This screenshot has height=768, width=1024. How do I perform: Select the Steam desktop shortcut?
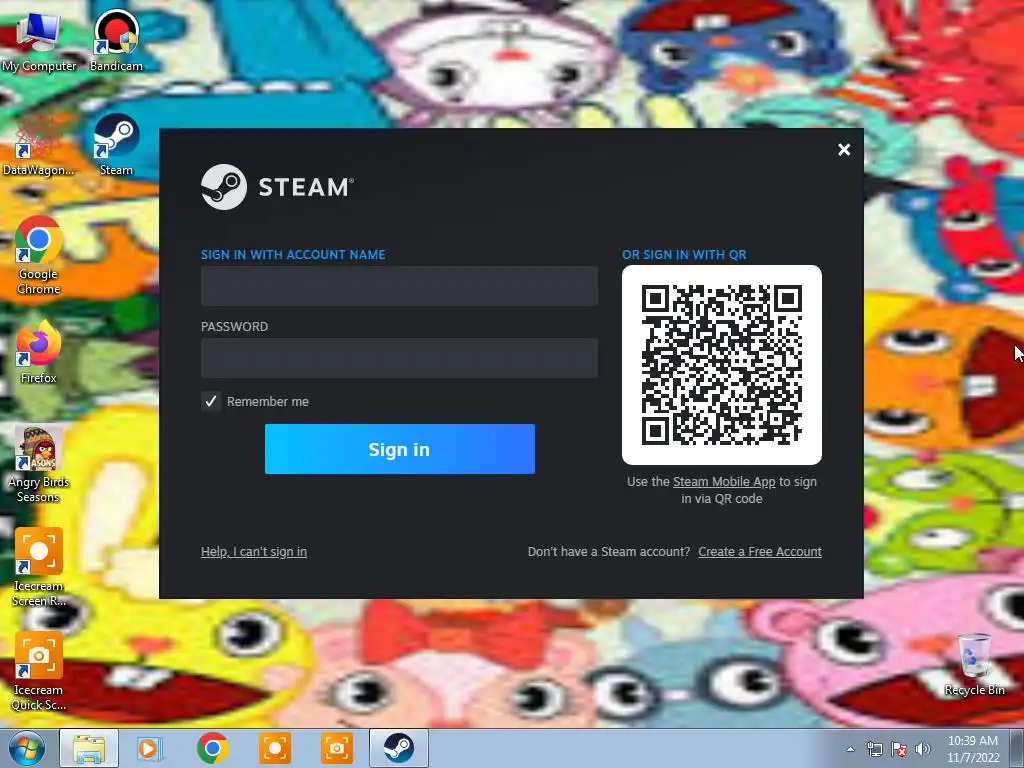click(116, 145)
